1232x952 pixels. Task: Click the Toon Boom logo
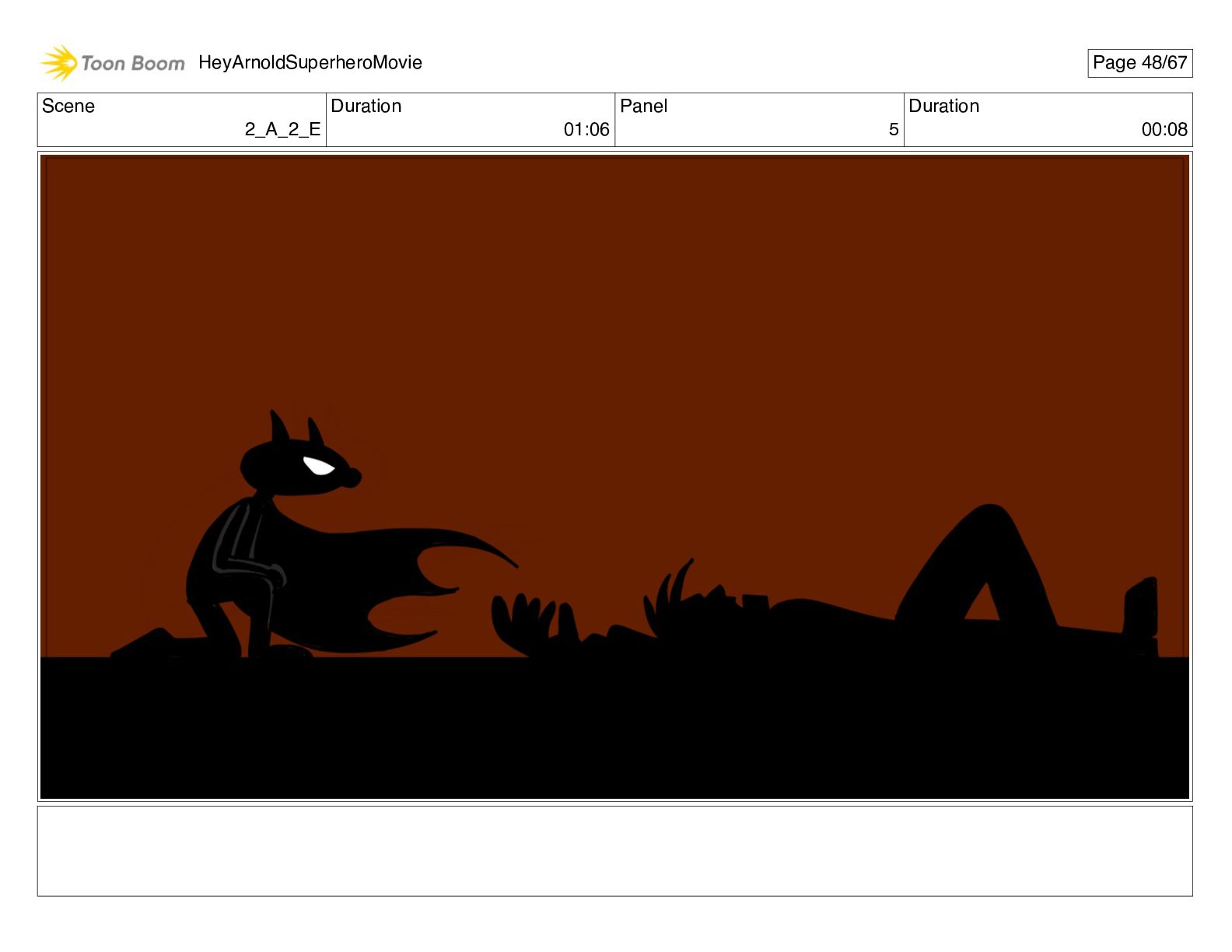click(113, 63)
